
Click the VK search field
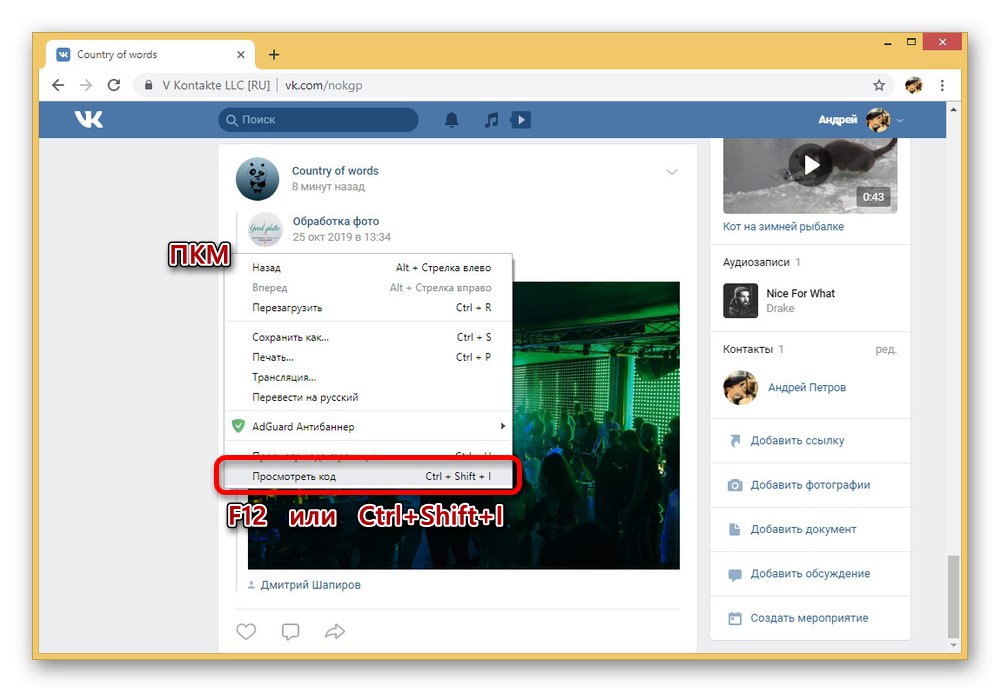pyautogui.click(x=318, y=119)
